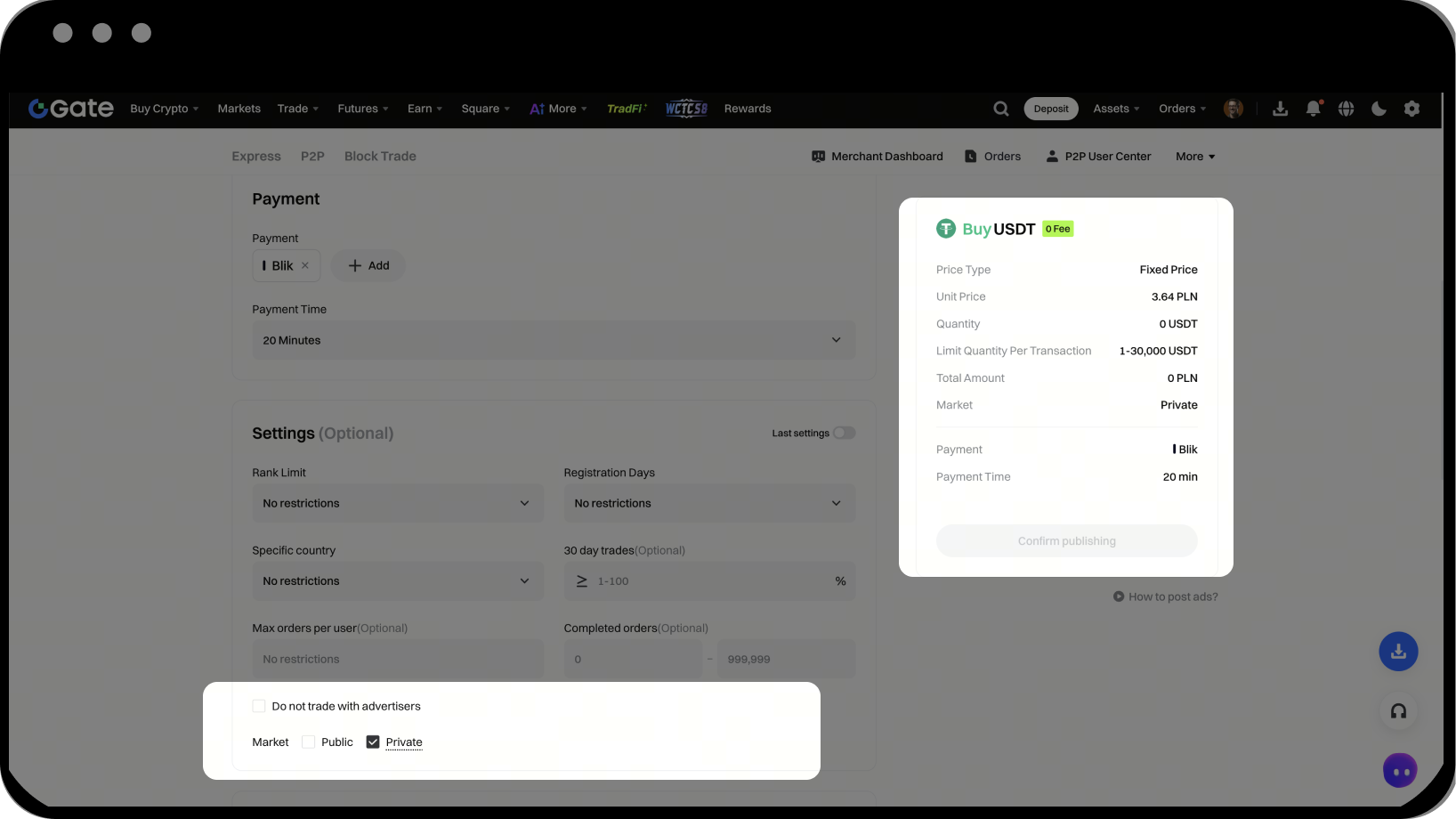Image resolution: width=1456 pixels, height=819 pixels.
Task: Open the notifications bell
Action: pyautogui.click(x=1313, y=109)
